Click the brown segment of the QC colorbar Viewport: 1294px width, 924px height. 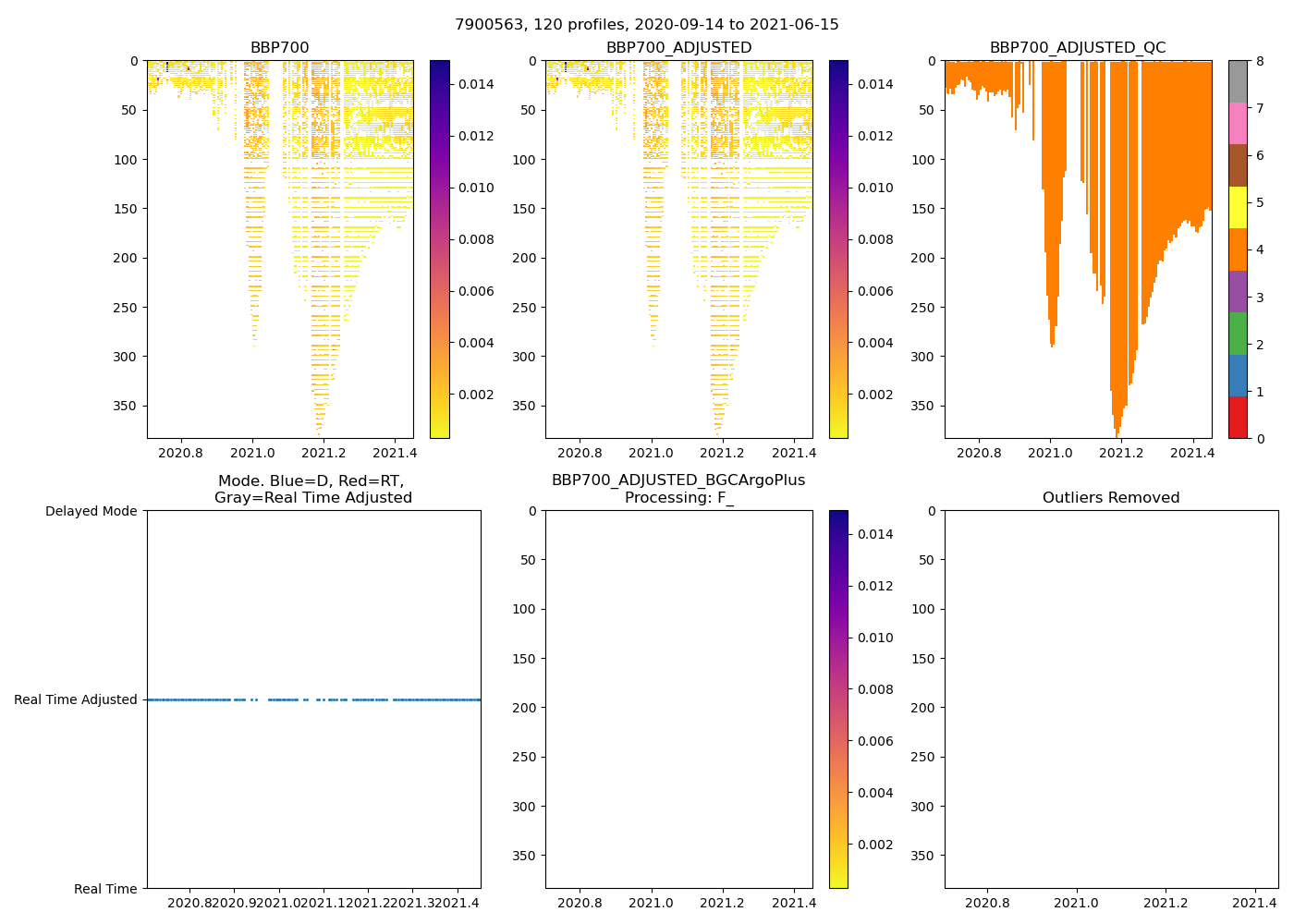tap(1238, 164)
